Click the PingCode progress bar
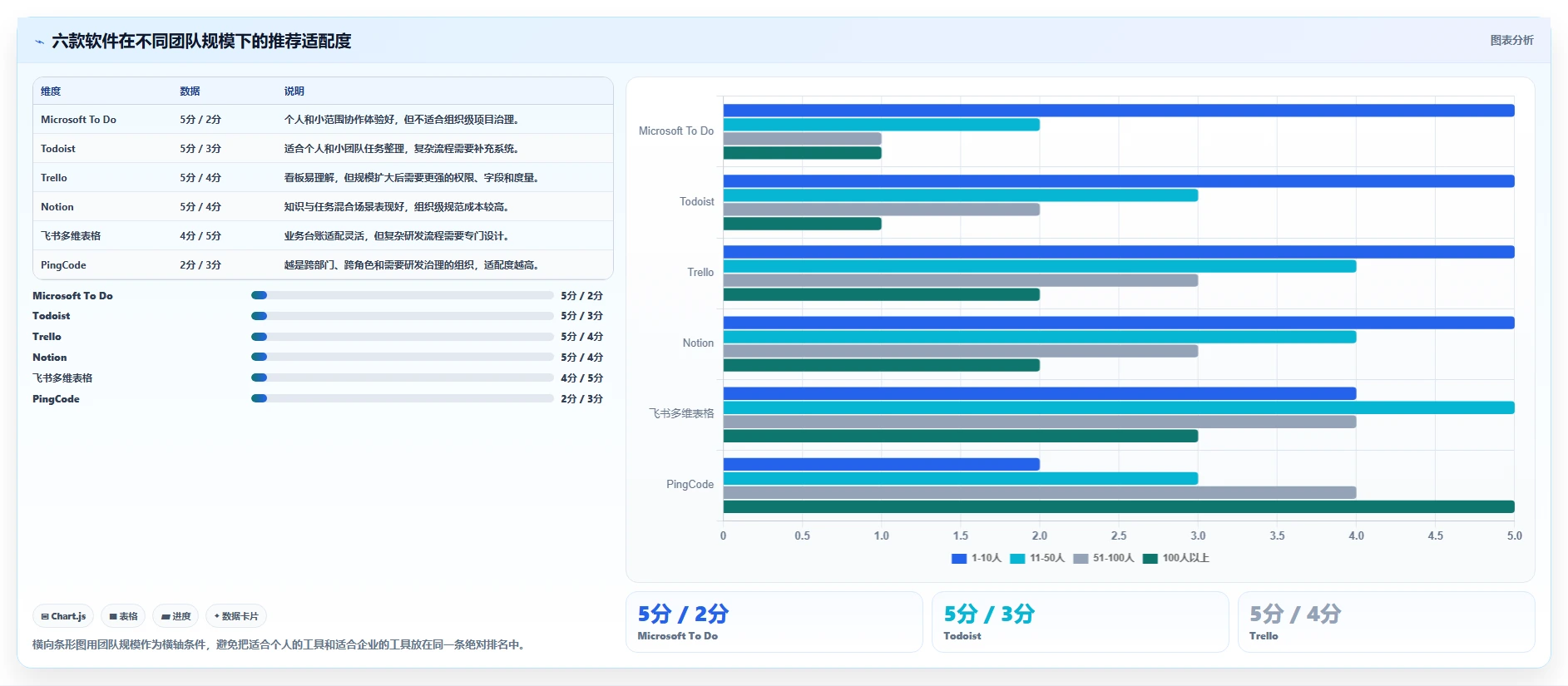 pyautogui.click(x=403, y=398)
